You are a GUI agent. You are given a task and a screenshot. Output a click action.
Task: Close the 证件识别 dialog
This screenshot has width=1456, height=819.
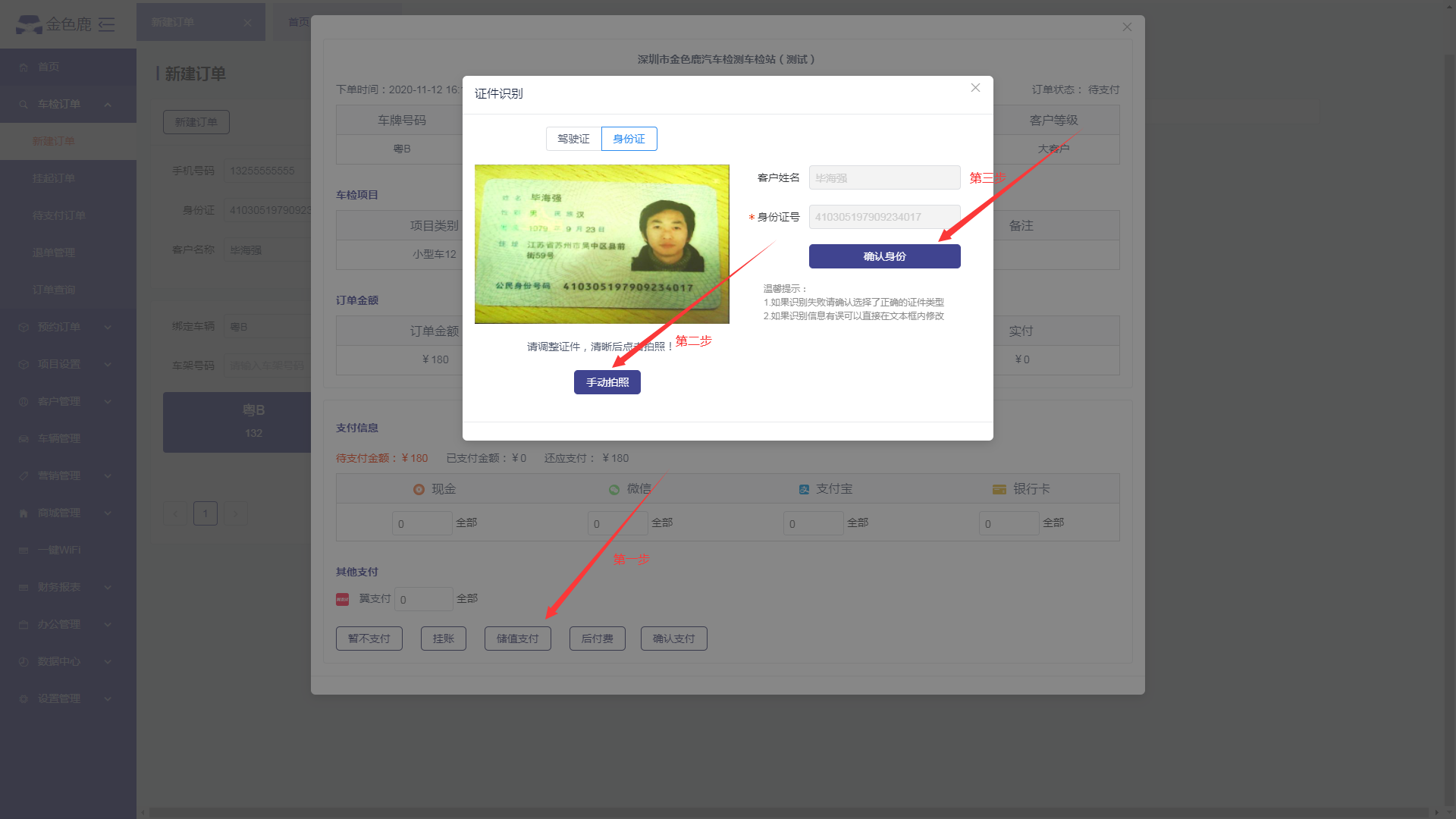975,88
